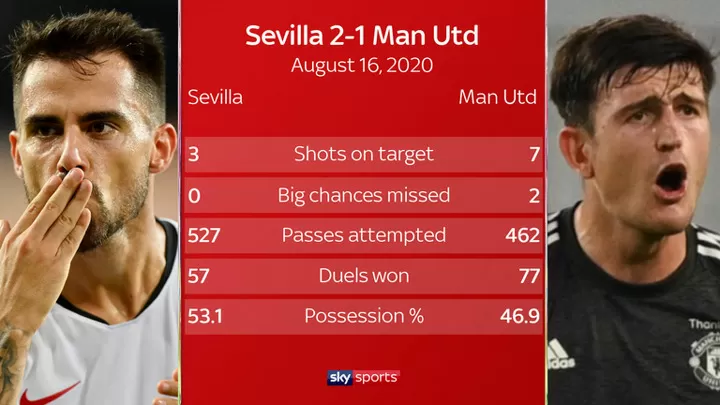Select the Man Utd column header
720x405 pixels.
pyautogui.click(x=498, y=98)
